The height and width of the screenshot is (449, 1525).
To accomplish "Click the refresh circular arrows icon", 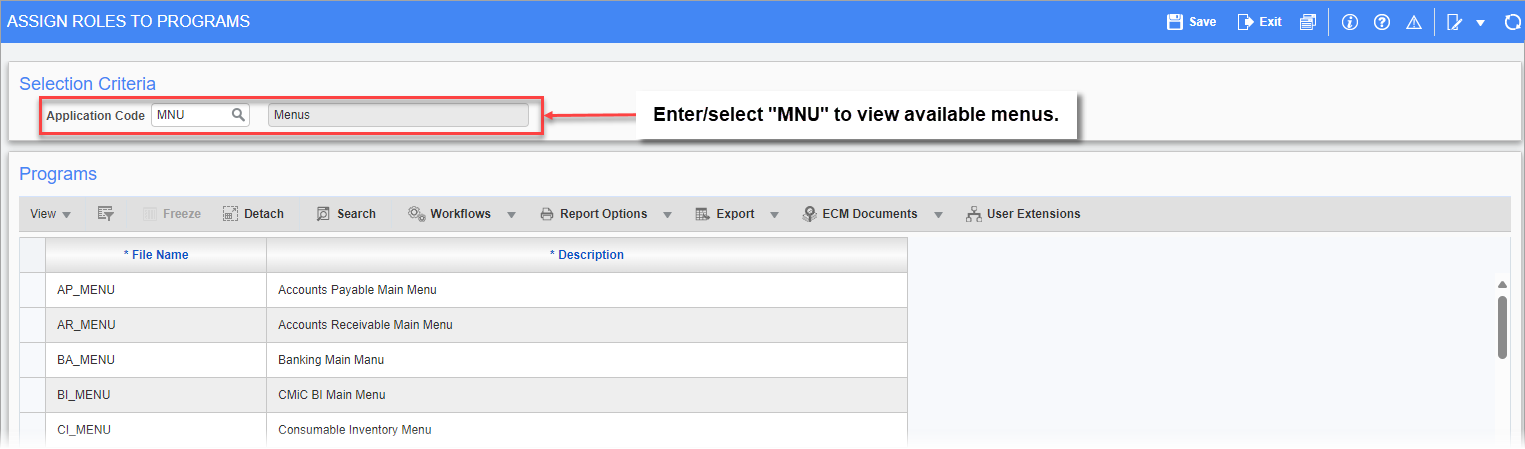I will [1513, 21].
